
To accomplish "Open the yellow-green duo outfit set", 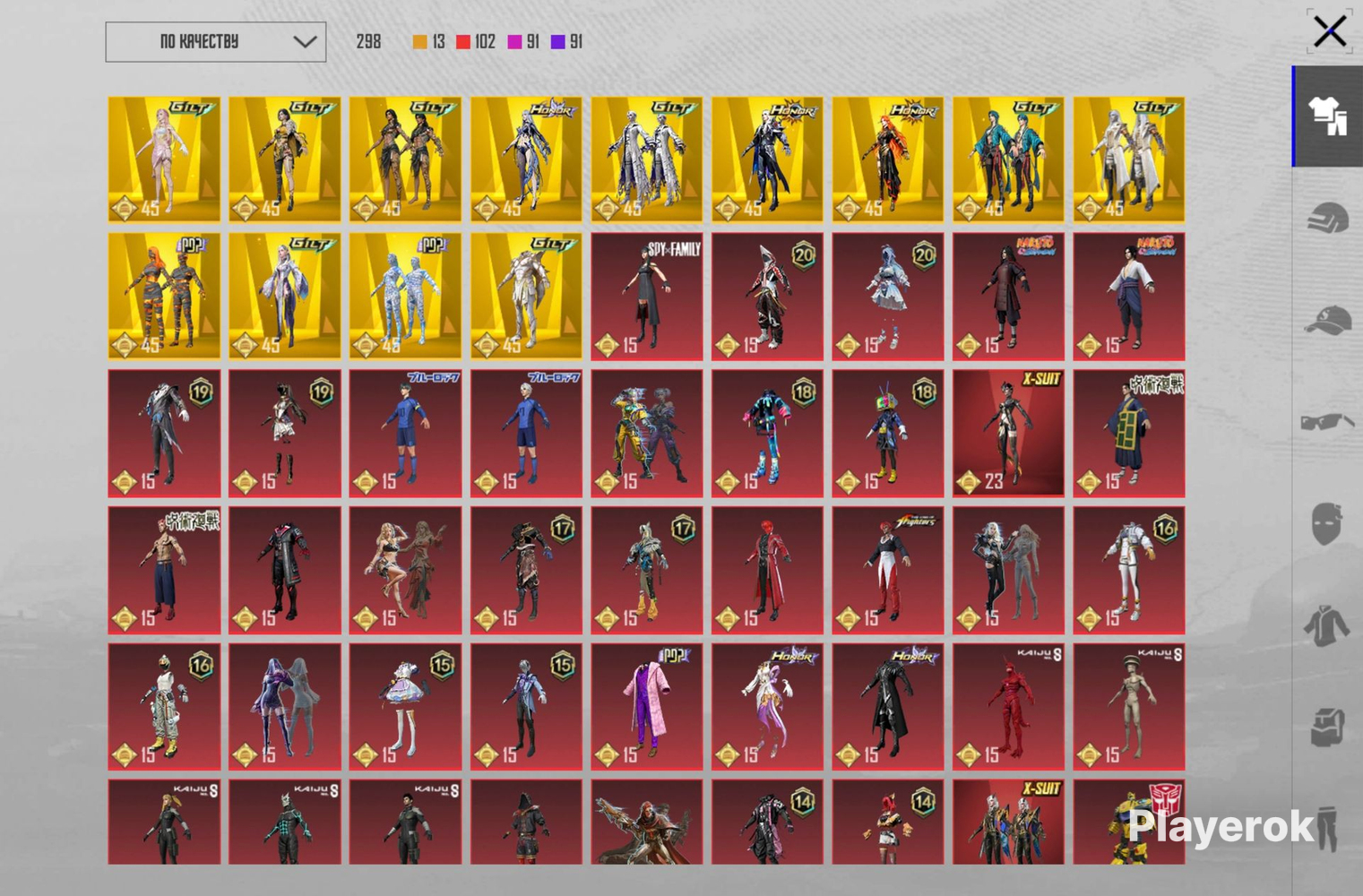I will click(x=647, y=434).
